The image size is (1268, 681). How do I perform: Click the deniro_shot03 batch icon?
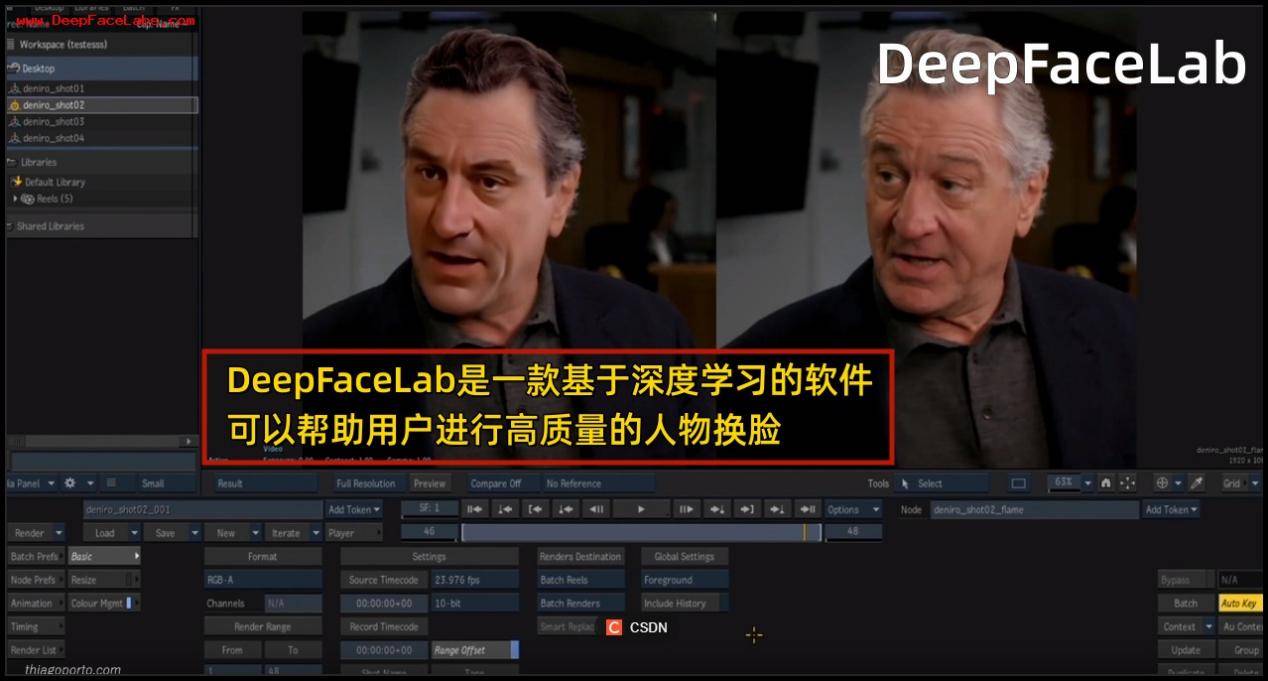(x=14, y=122)
